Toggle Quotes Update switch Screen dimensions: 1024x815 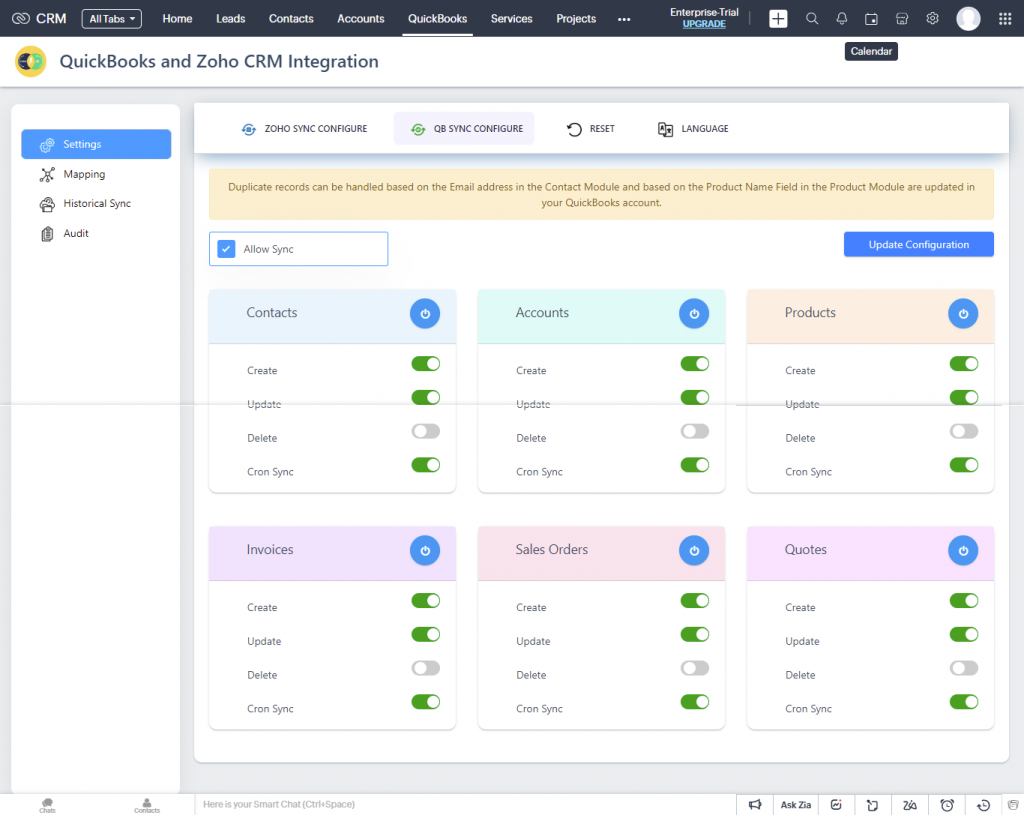pos(964,634)
